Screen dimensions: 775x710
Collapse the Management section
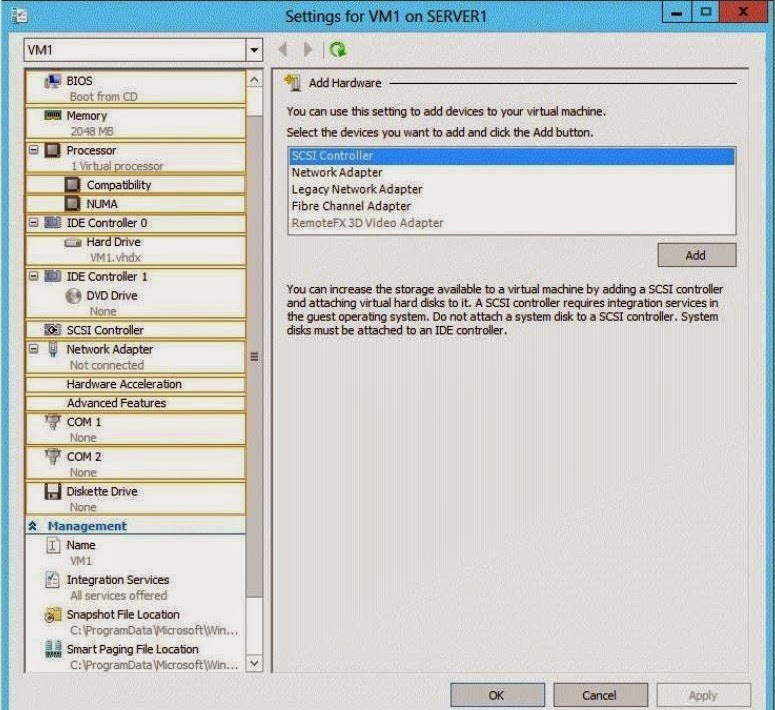33,526
